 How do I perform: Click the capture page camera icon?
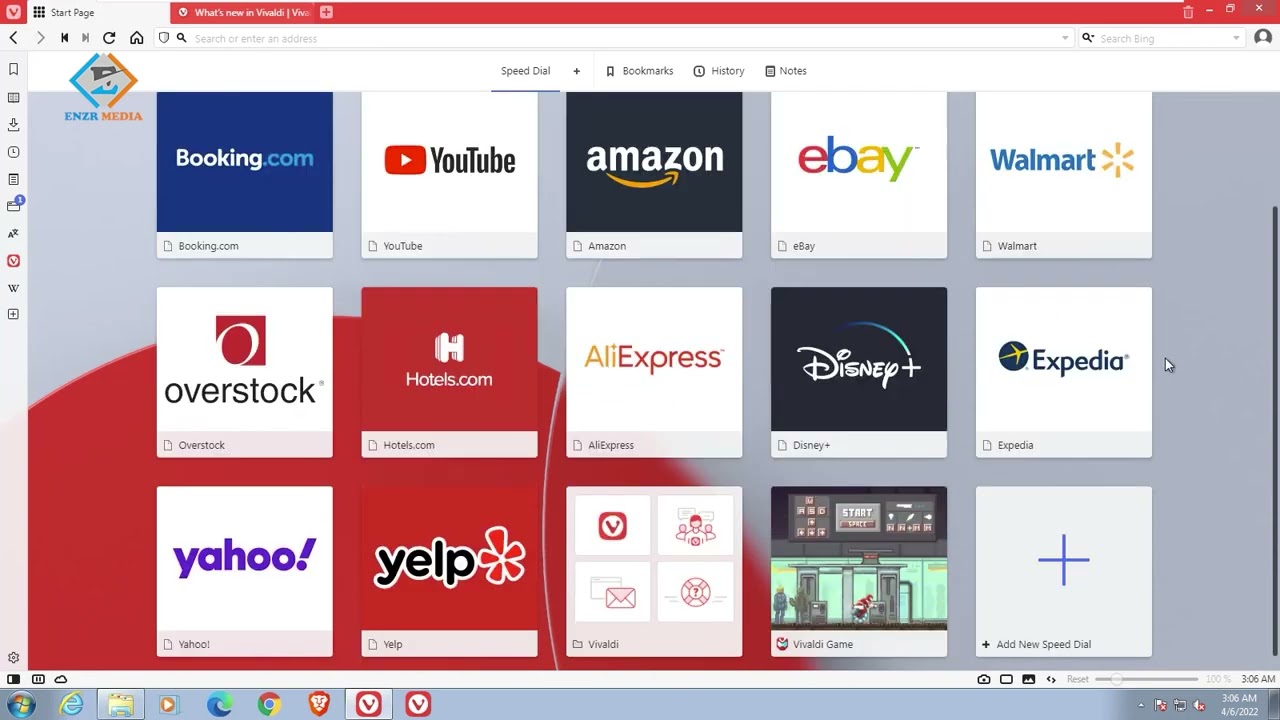click(x=984, y=679)
